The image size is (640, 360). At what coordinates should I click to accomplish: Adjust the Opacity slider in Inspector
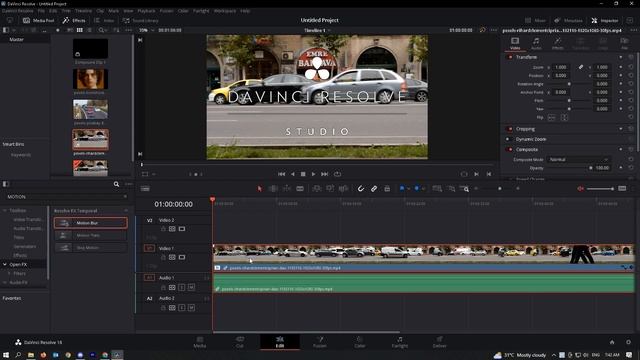(570, 168)
